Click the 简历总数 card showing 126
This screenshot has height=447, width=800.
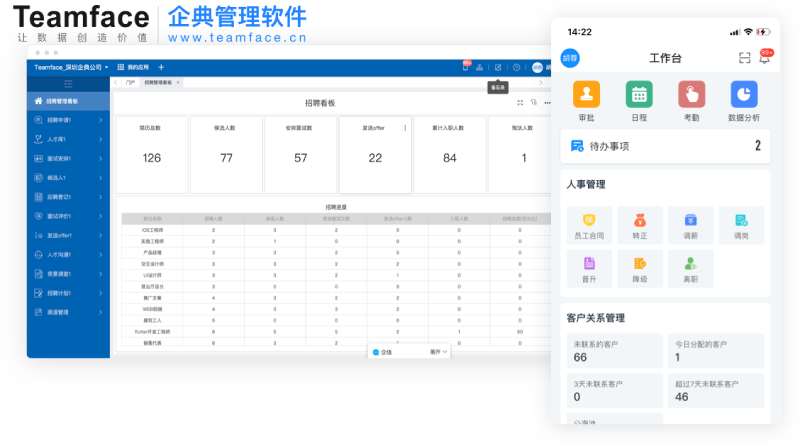point(152,155)
